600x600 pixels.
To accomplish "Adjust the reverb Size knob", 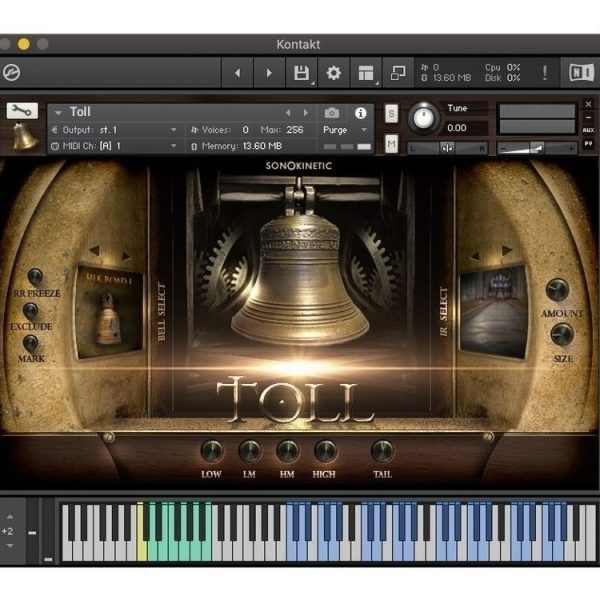I will (x=562, y=334).
